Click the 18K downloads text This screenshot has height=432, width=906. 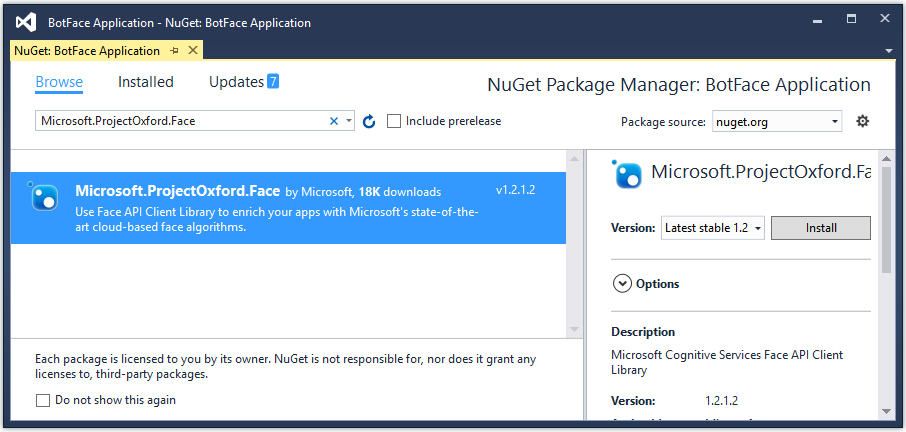click(400, 192)
